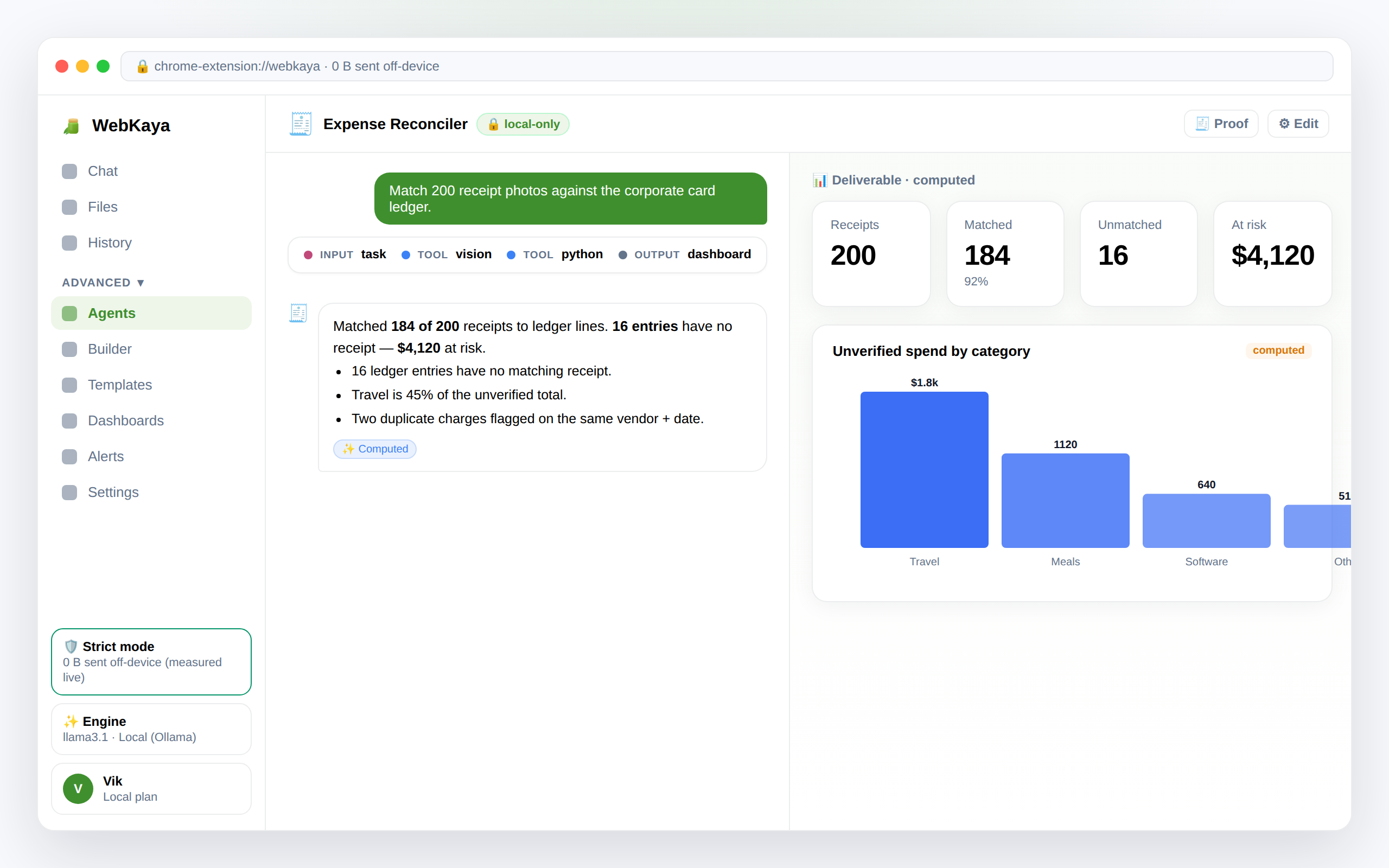Click the OUTPUT dashboard pipeline step
Image resolution: width=1389 pixels, height=868 pixels.
[x=684, y=254]
